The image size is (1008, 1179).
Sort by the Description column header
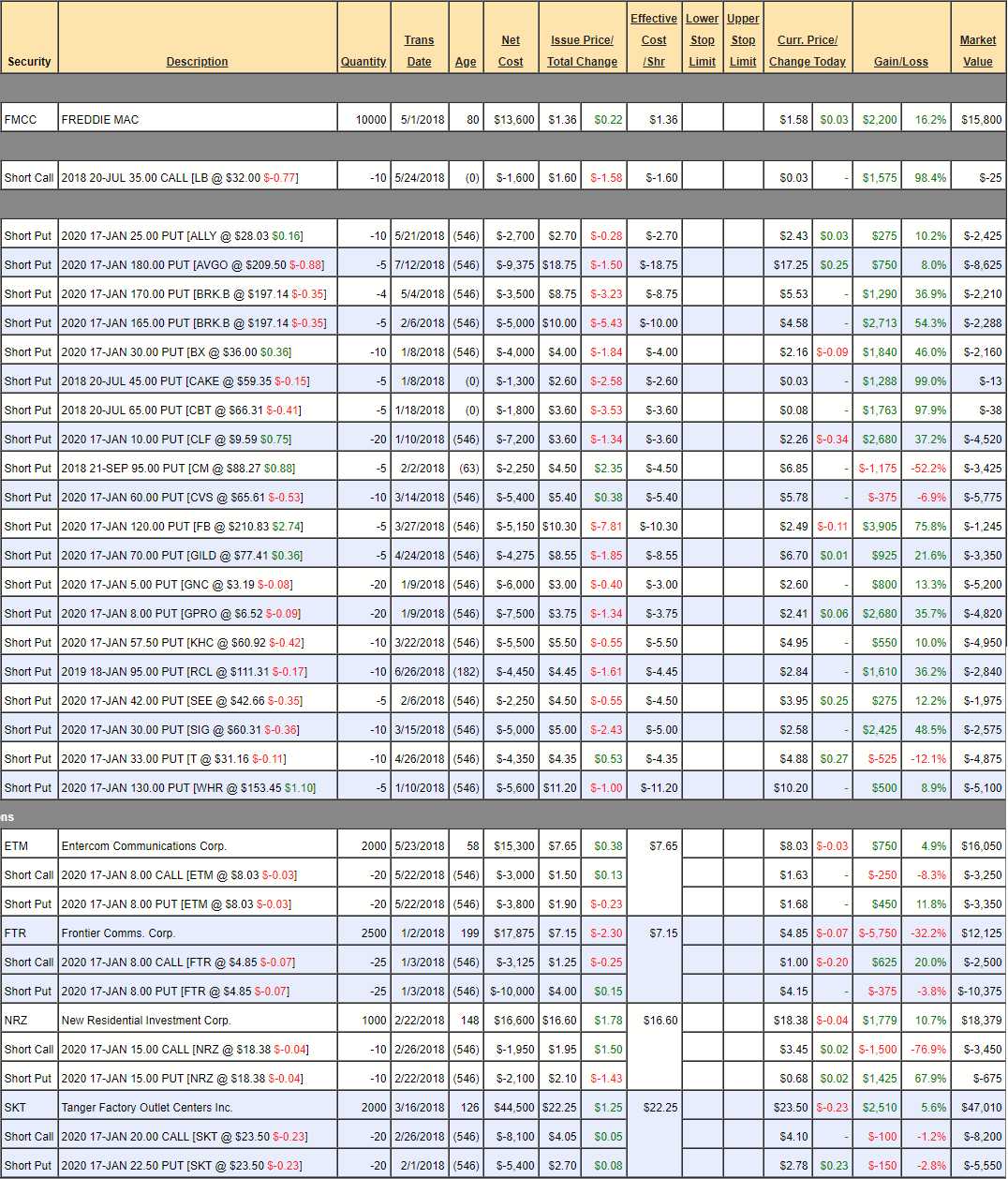click(197, 62)
